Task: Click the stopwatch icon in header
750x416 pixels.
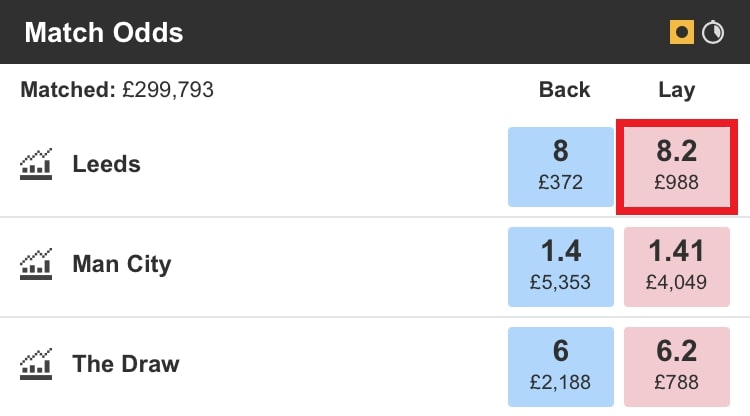Action: pyautogui.click(x=713, y=32)
